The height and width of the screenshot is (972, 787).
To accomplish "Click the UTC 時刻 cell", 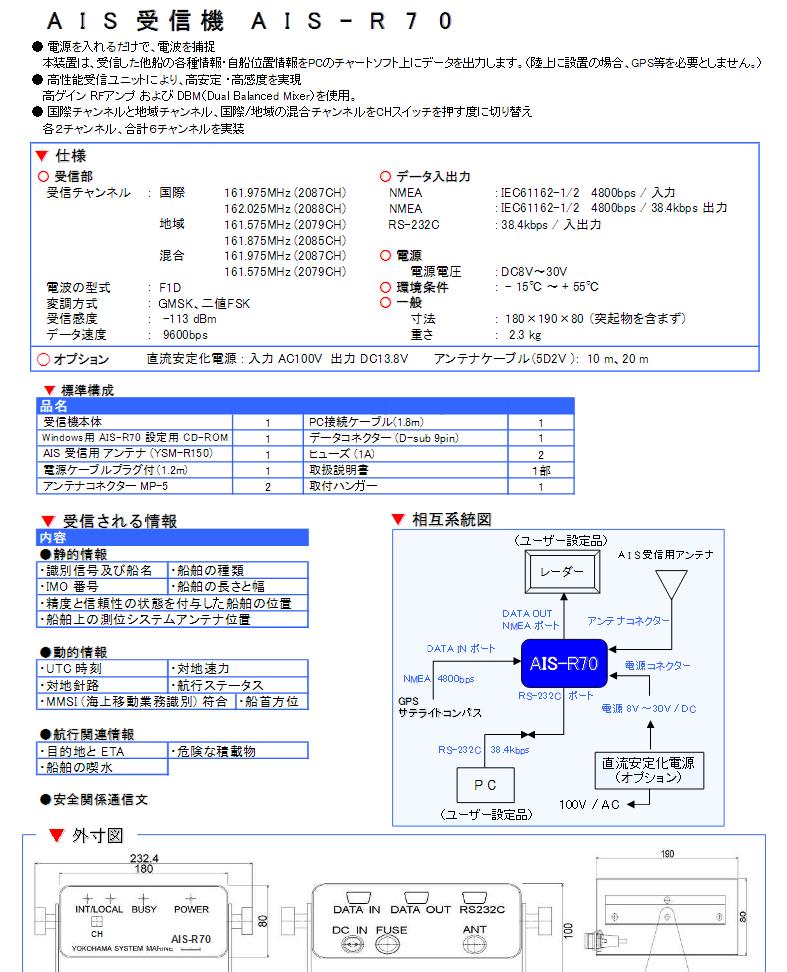I will (102, 669).
